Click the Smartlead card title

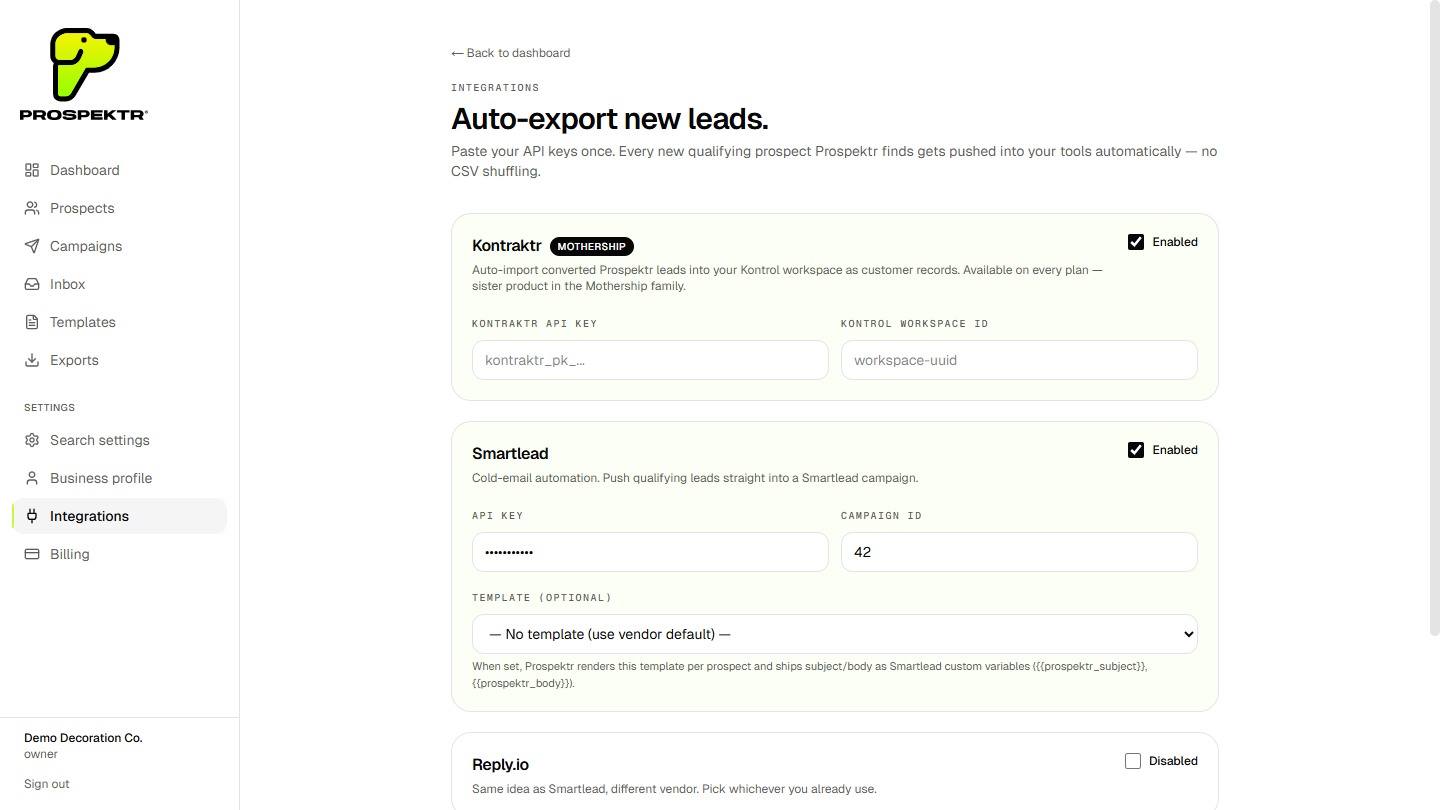pyautogui.click(x=510, y=454)
